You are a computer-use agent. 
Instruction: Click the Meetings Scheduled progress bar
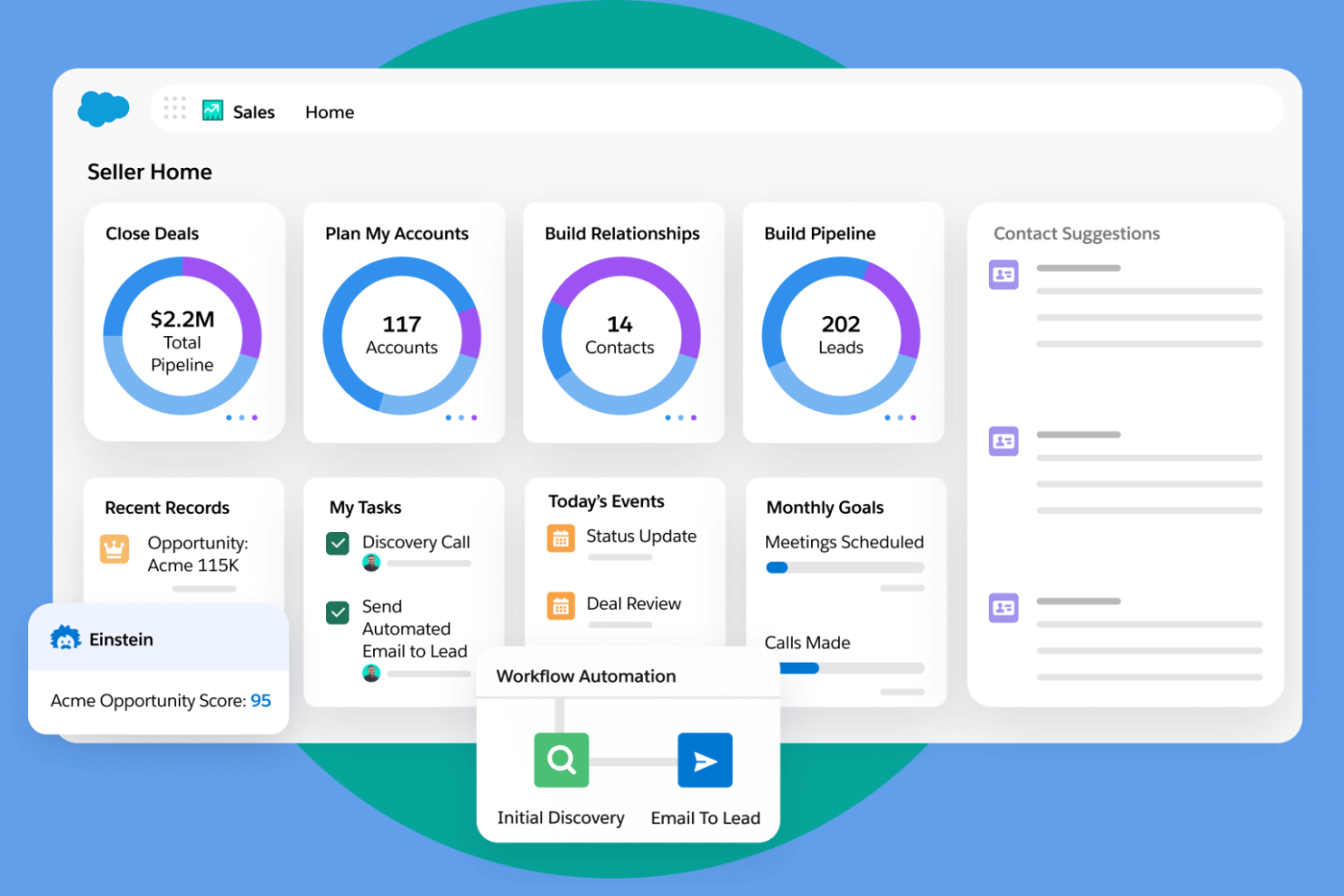tap(843, 566)
